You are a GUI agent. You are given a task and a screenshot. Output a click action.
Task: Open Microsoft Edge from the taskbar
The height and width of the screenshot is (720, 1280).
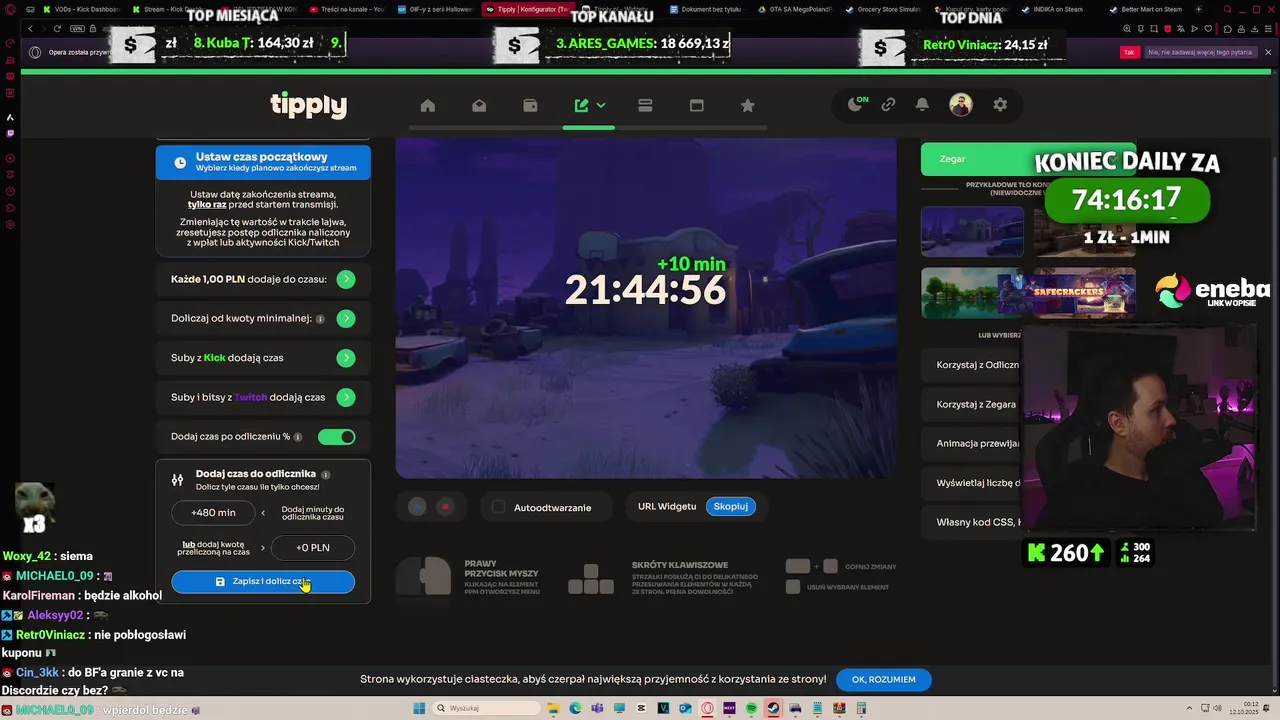[575, 708]
